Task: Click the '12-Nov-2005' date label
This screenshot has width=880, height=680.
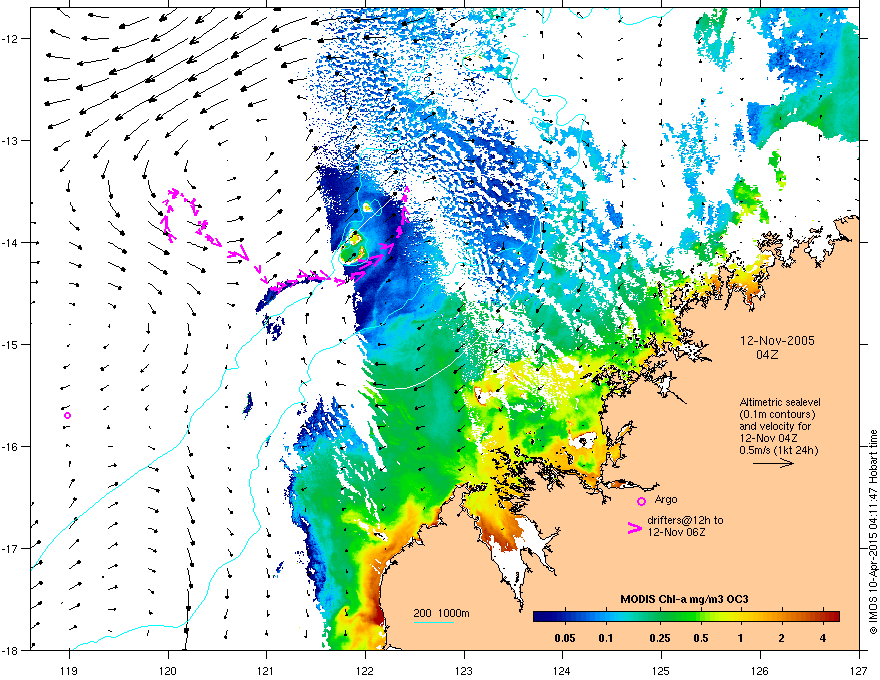Action: click(x=777, y=341)
